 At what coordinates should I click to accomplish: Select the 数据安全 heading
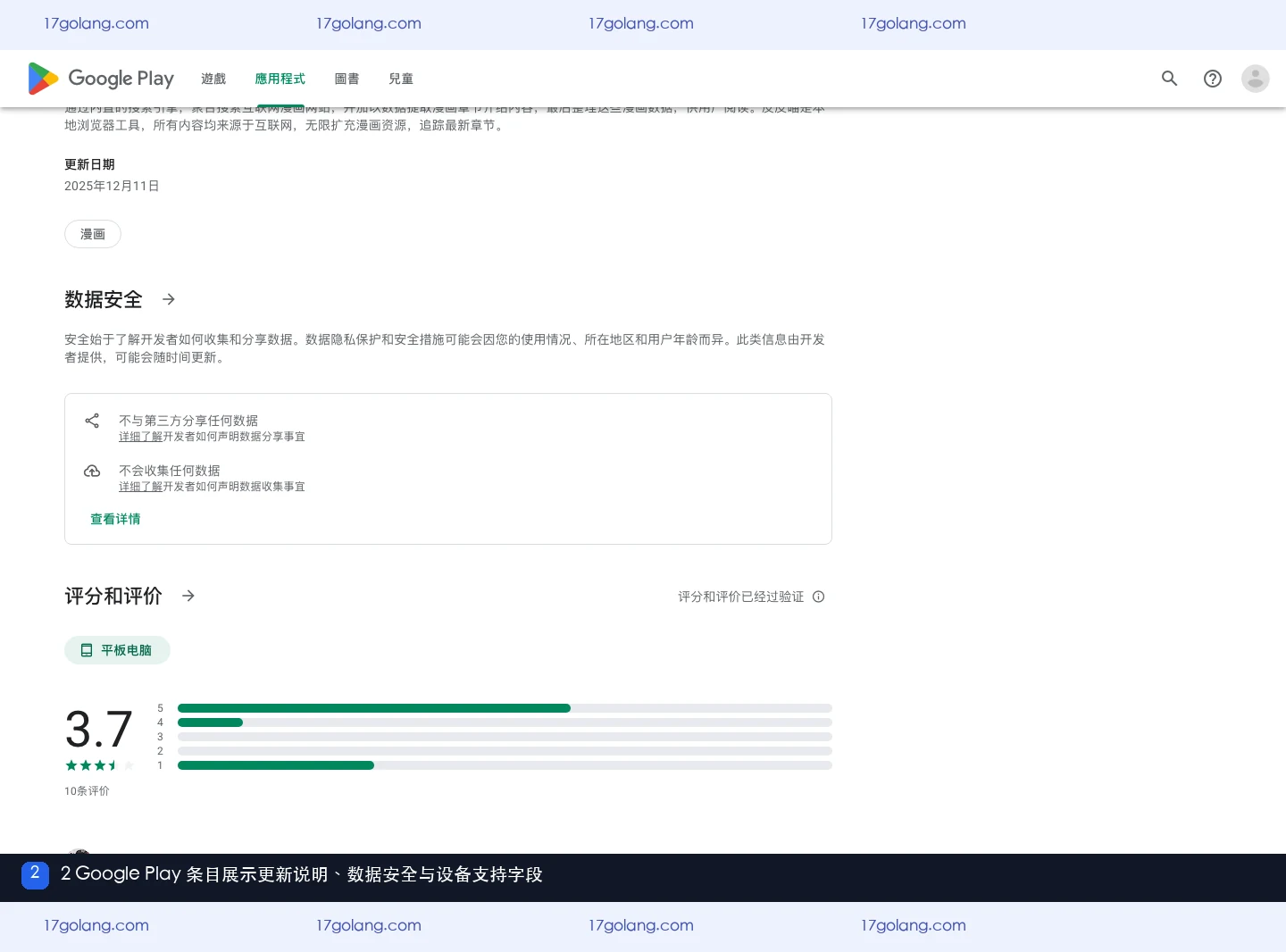[x=104, y=299]
